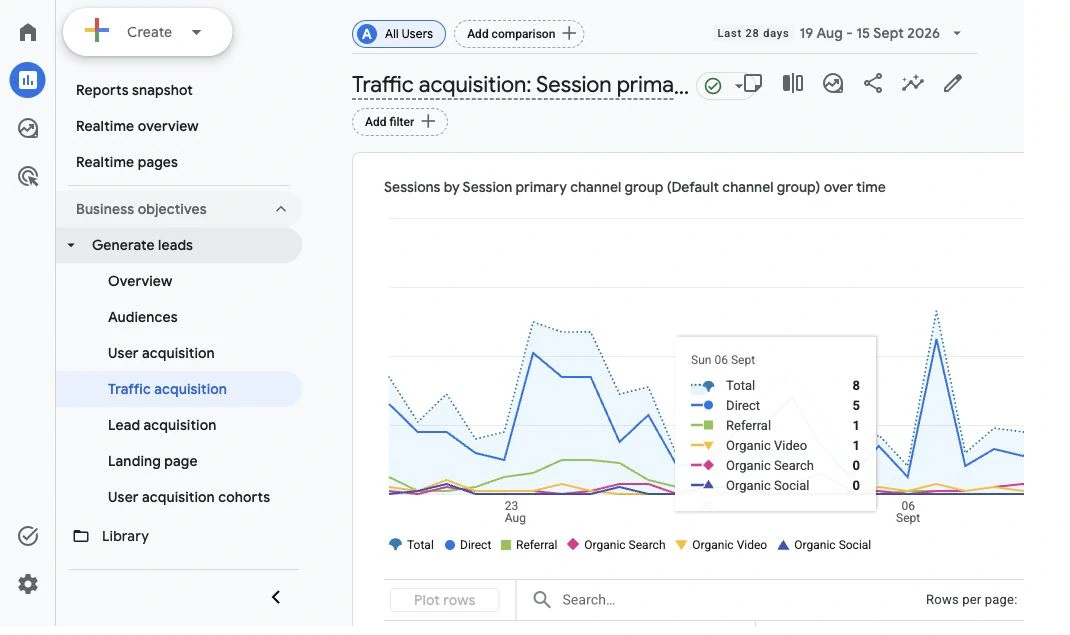This screenshot has width=1070, height=635.
Task: Open the Home icon in left rail
Action: point(28,32)
